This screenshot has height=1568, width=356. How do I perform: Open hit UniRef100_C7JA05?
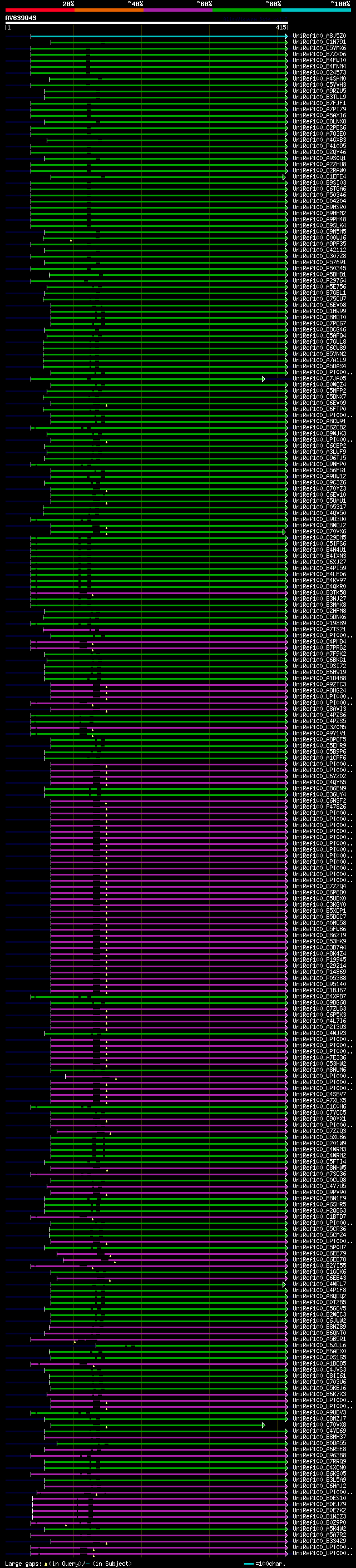pos(319,379)
